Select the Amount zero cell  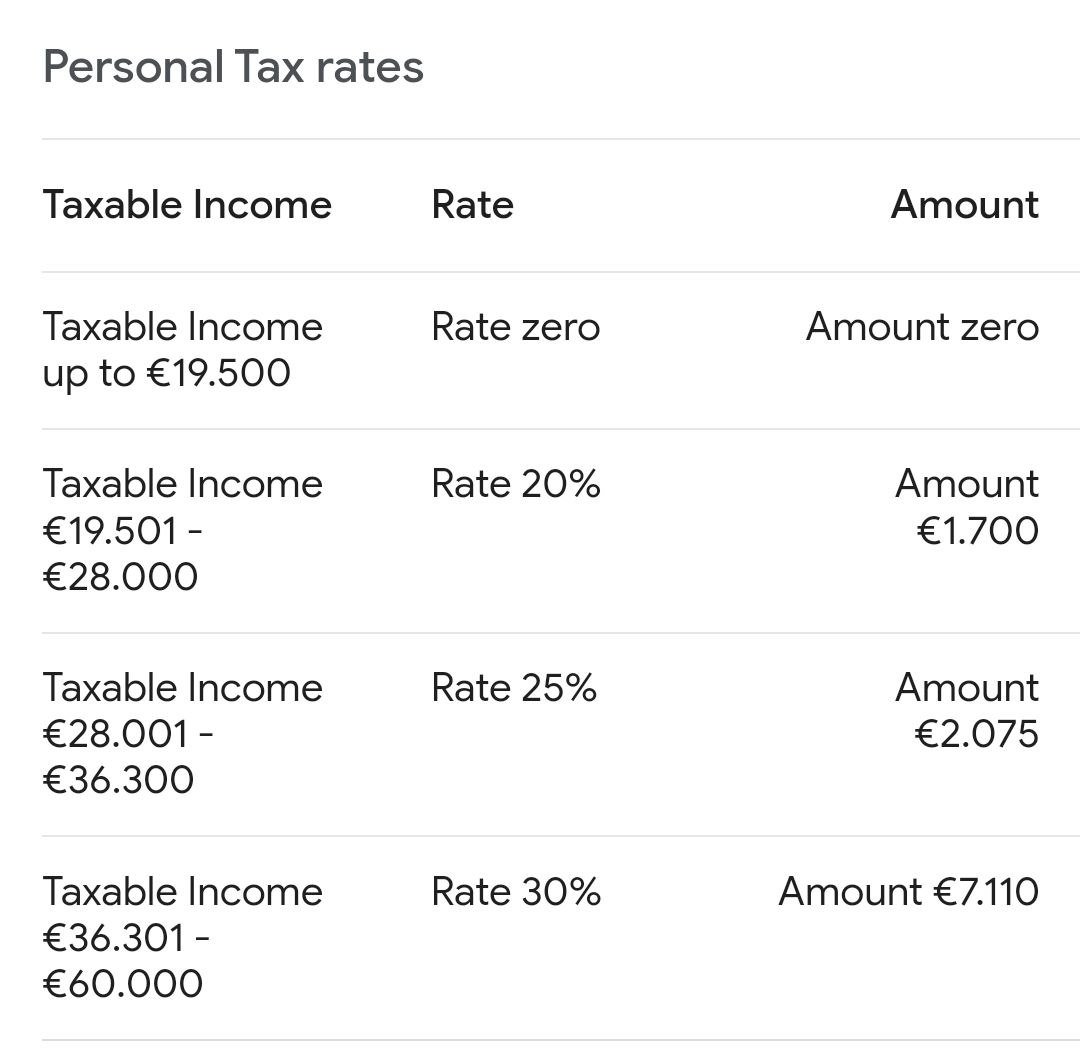coord(922,327)
